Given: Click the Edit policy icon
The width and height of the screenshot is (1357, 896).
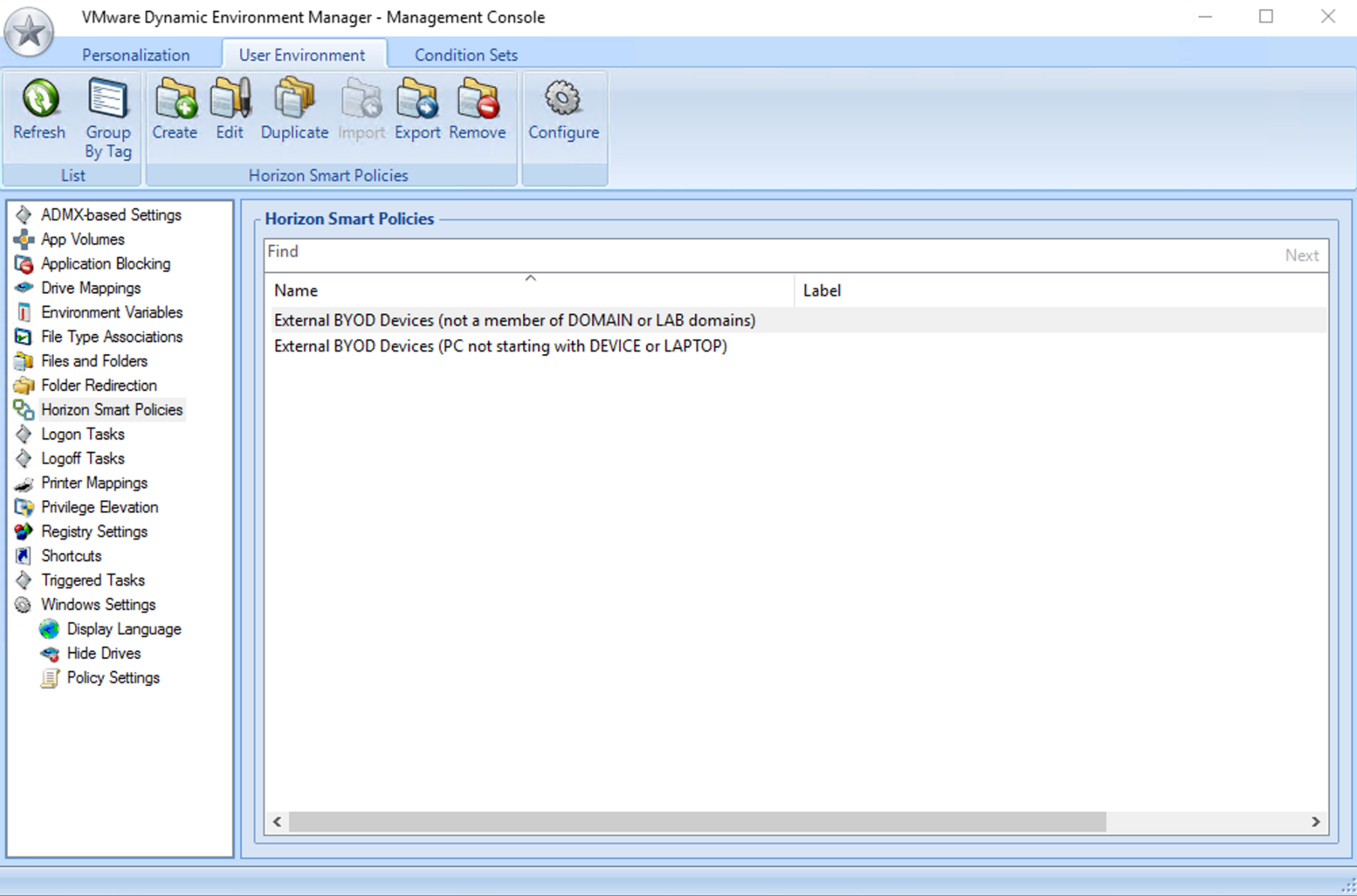Looking at the screenshot, I should point(230,110).
